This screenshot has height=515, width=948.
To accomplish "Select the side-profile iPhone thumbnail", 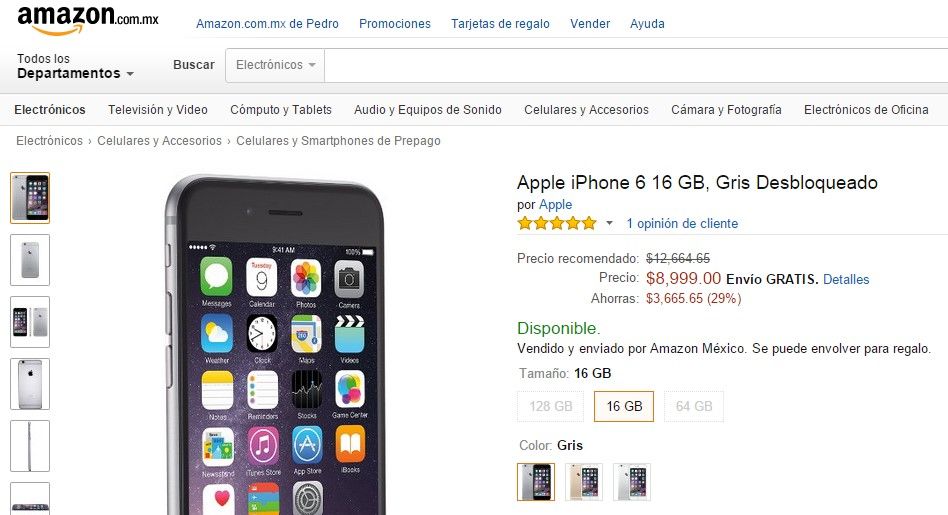I will [30, 446].
